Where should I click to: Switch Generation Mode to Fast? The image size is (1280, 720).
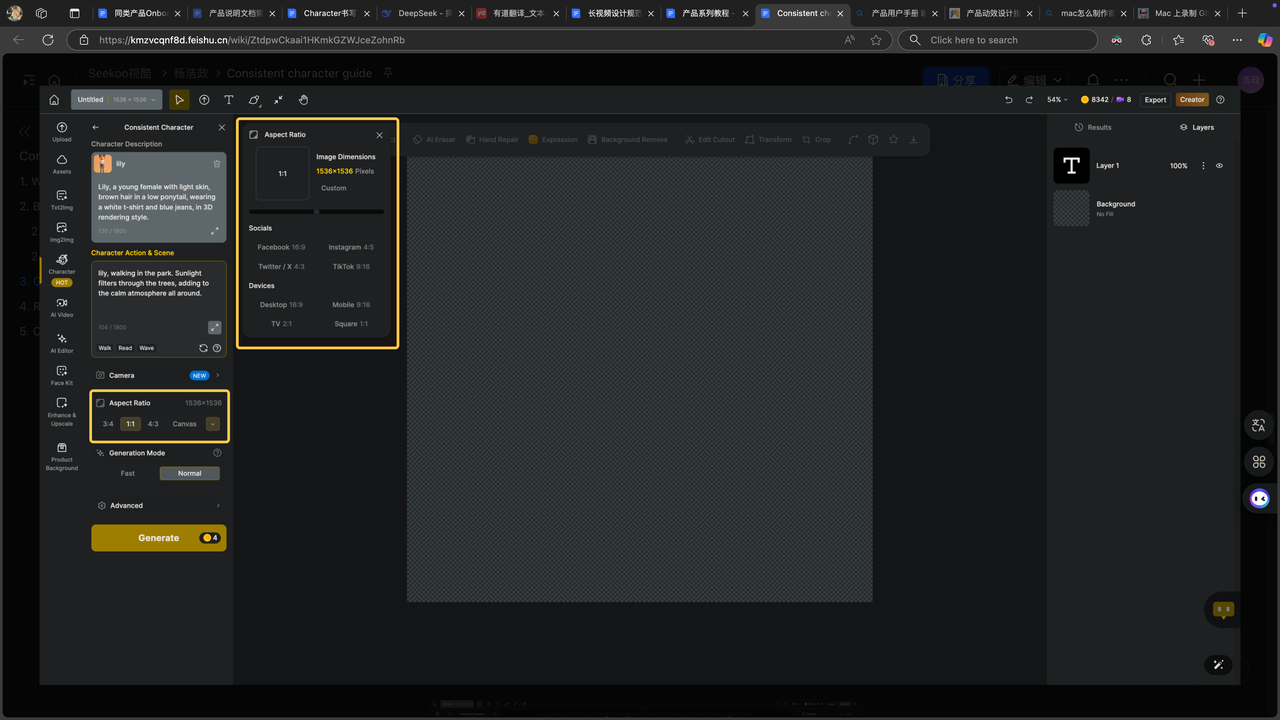128,473
